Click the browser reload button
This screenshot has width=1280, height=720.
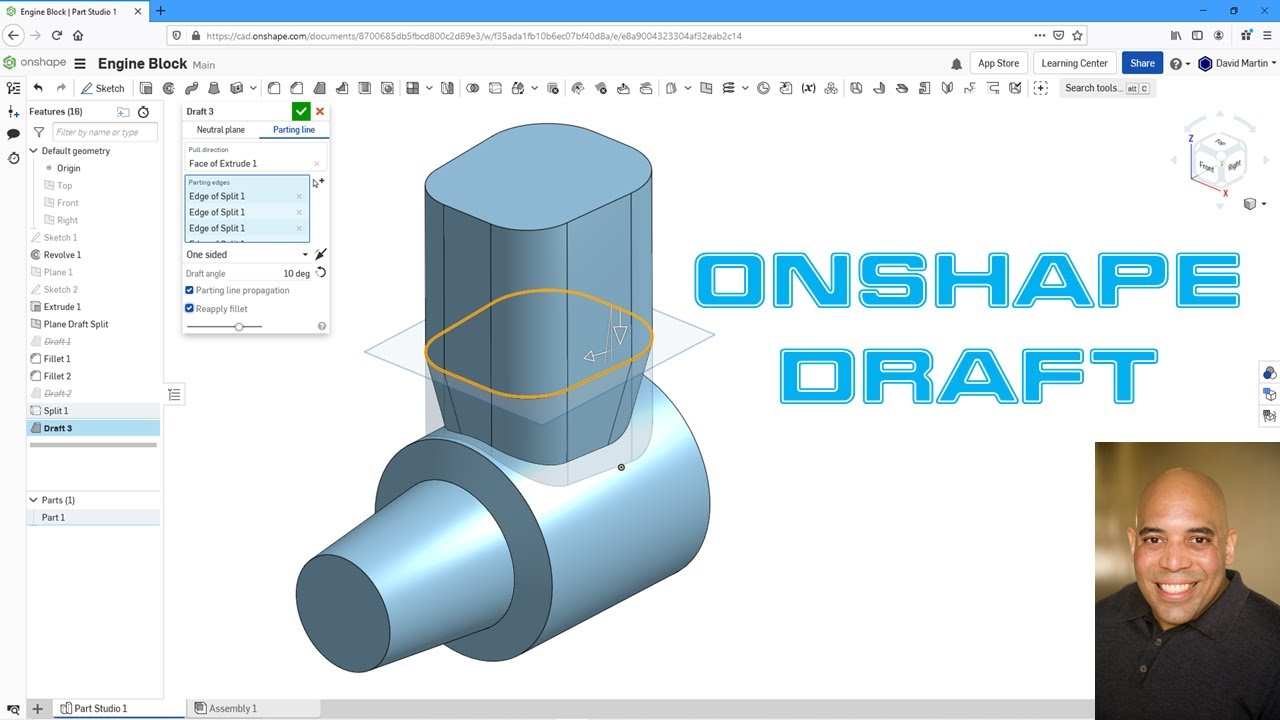(x=57, y=35)
